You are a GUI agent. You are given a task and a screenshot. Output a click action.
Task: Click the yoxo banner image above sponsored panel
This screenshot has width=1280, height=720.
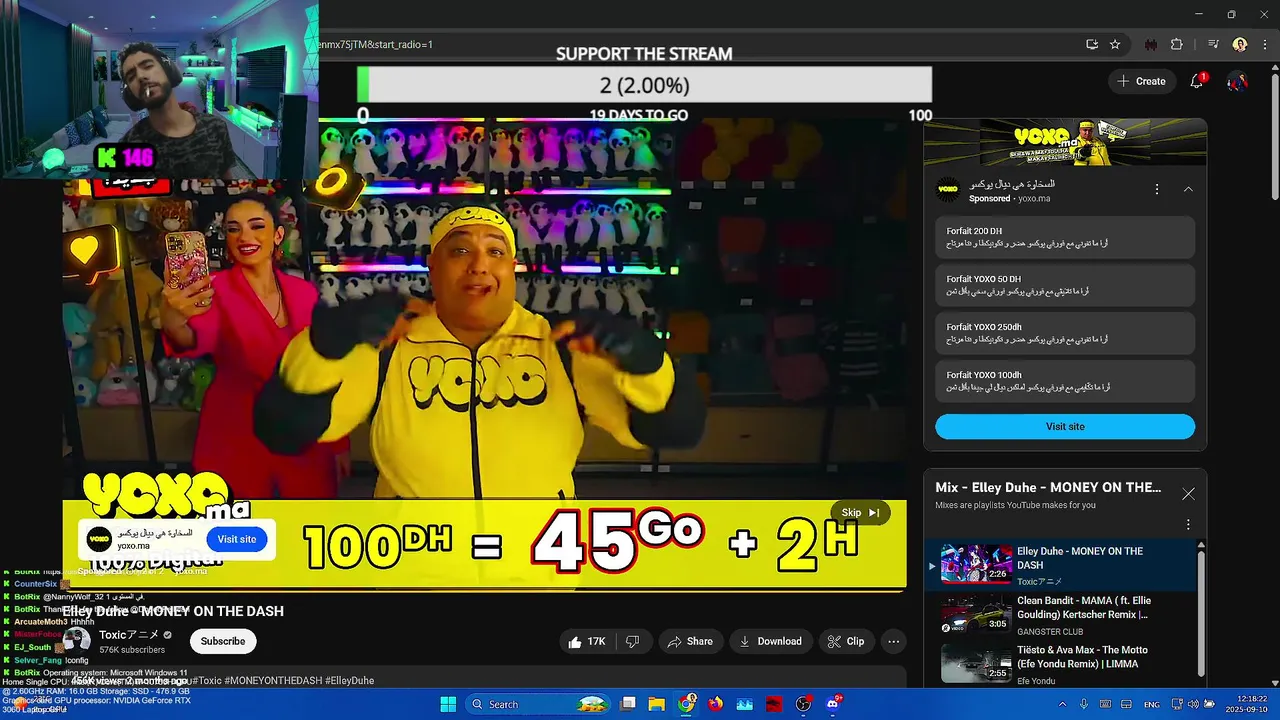click(1065, 142)
